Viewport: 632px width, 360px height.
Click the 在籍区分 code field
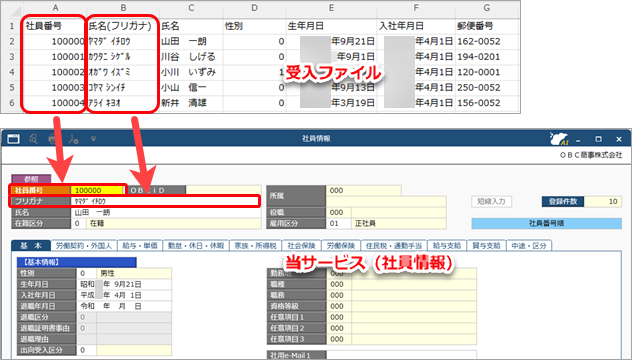[x=78, y=223]
